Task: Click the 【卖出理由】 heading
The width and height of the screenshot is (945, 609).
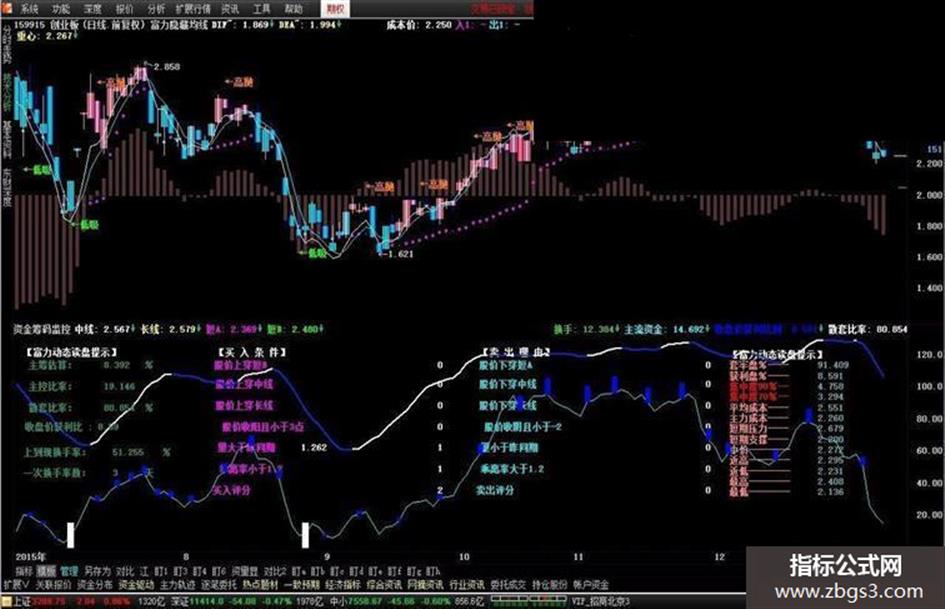Action: point(516,352)
